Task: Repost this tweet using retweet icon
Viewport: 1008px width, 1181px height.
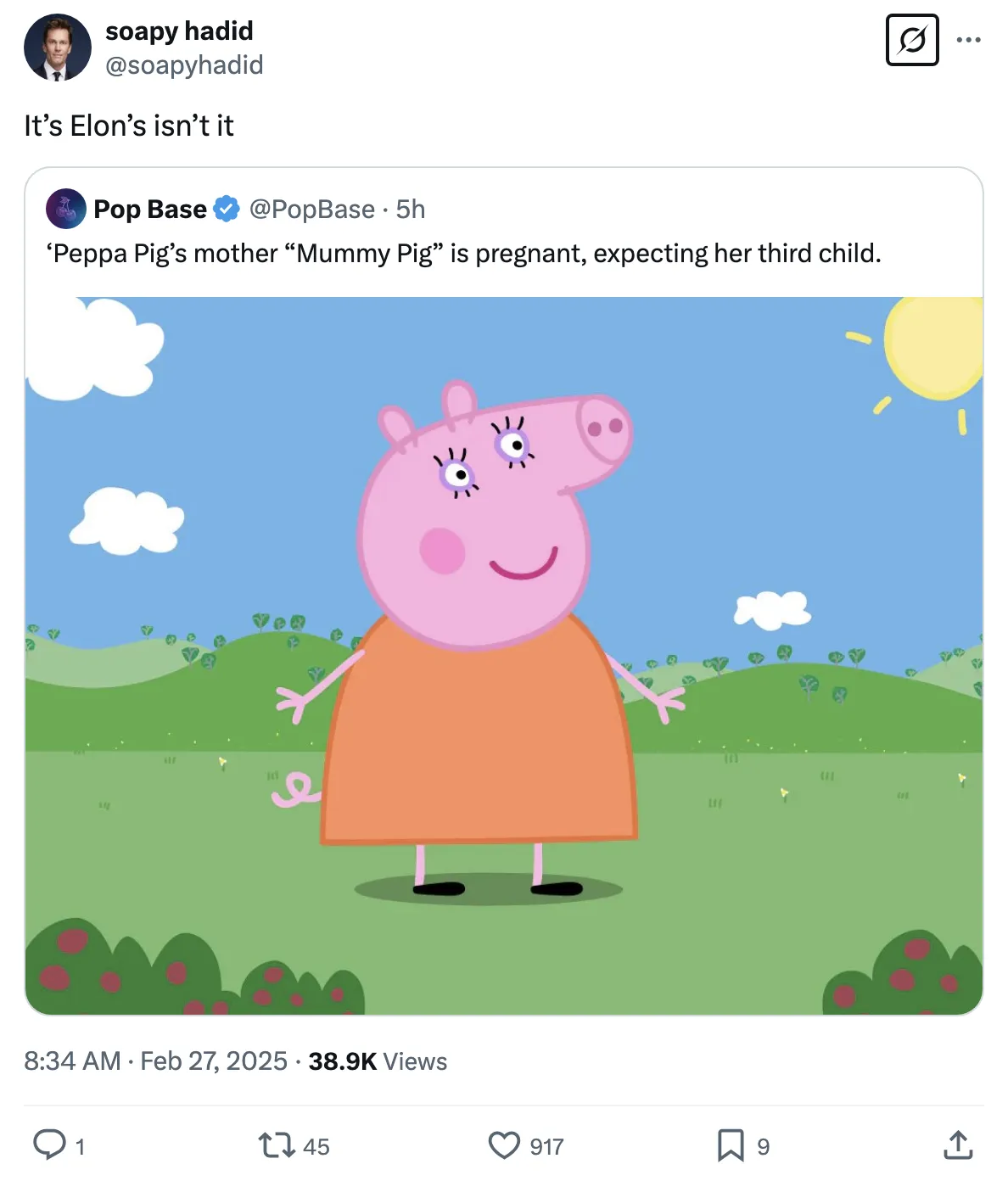Action: (x=275, y=1145)
